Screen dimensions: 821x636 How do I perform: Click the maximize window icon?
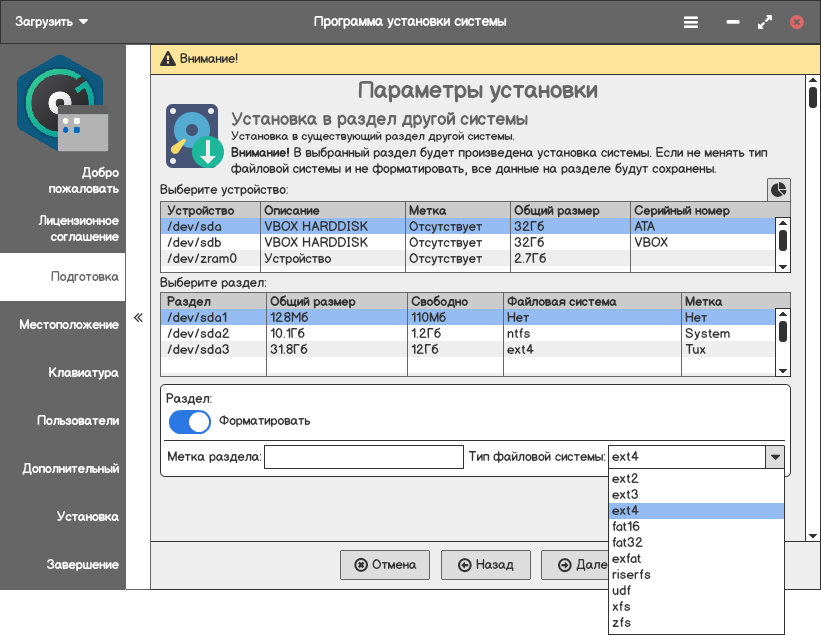point(765,22)
